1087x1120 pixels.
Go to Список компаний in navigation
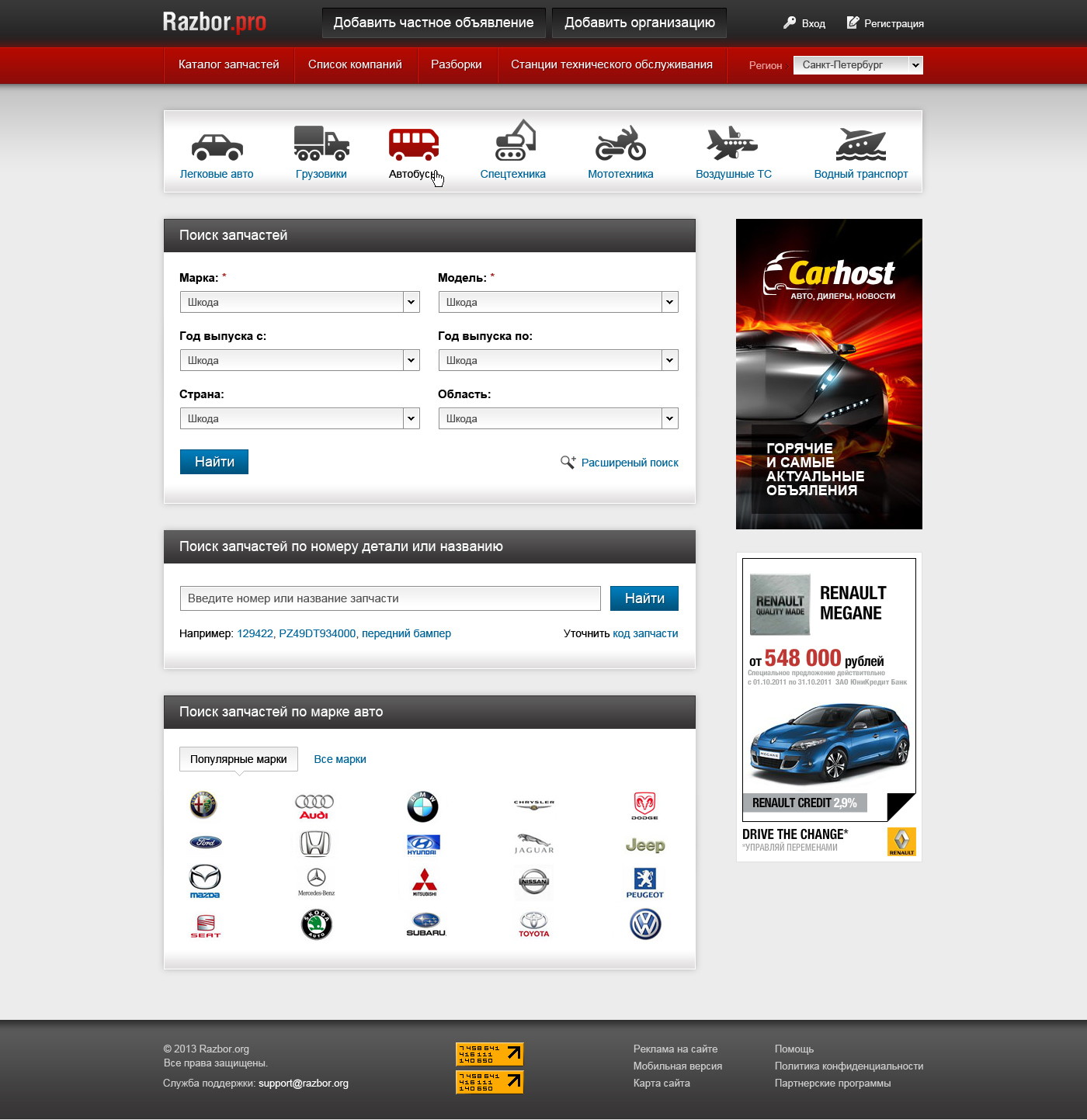(x=356, y=65)
